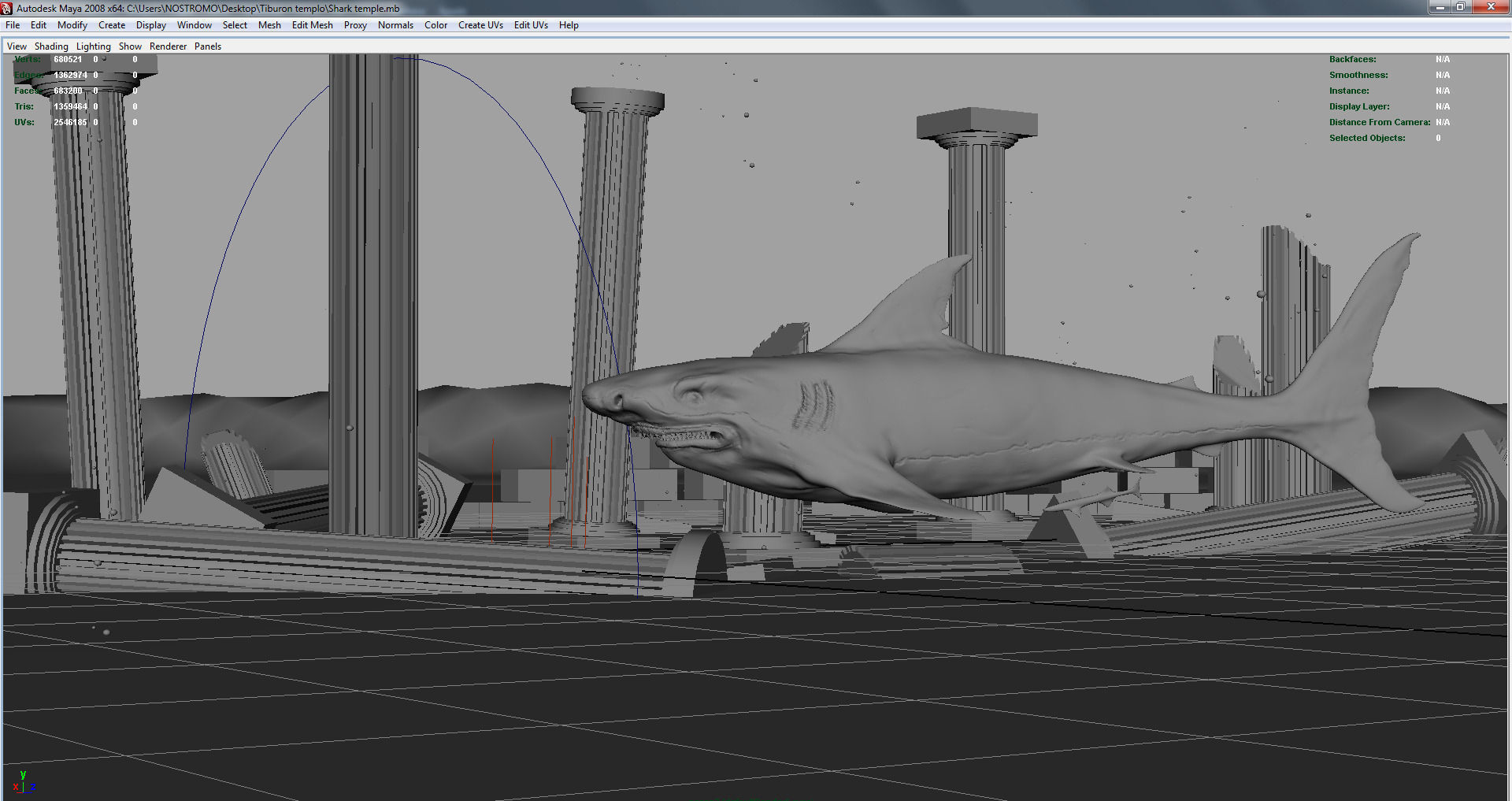Open the Select menu
This screenshot has height=801, width=1512.
pos(235,25)
